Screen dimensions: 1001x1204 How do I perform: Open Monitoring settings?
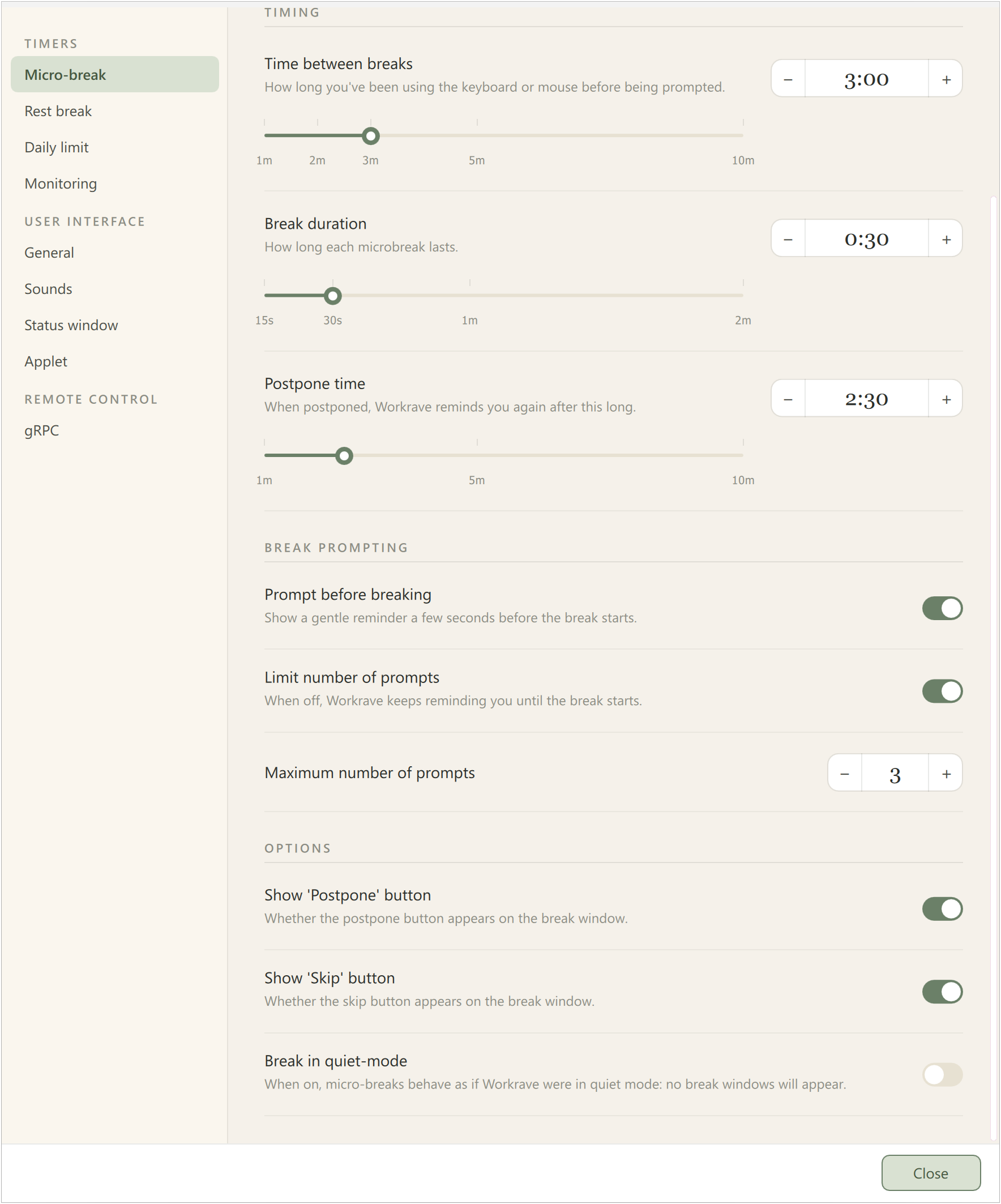click(x=115, y=183)
